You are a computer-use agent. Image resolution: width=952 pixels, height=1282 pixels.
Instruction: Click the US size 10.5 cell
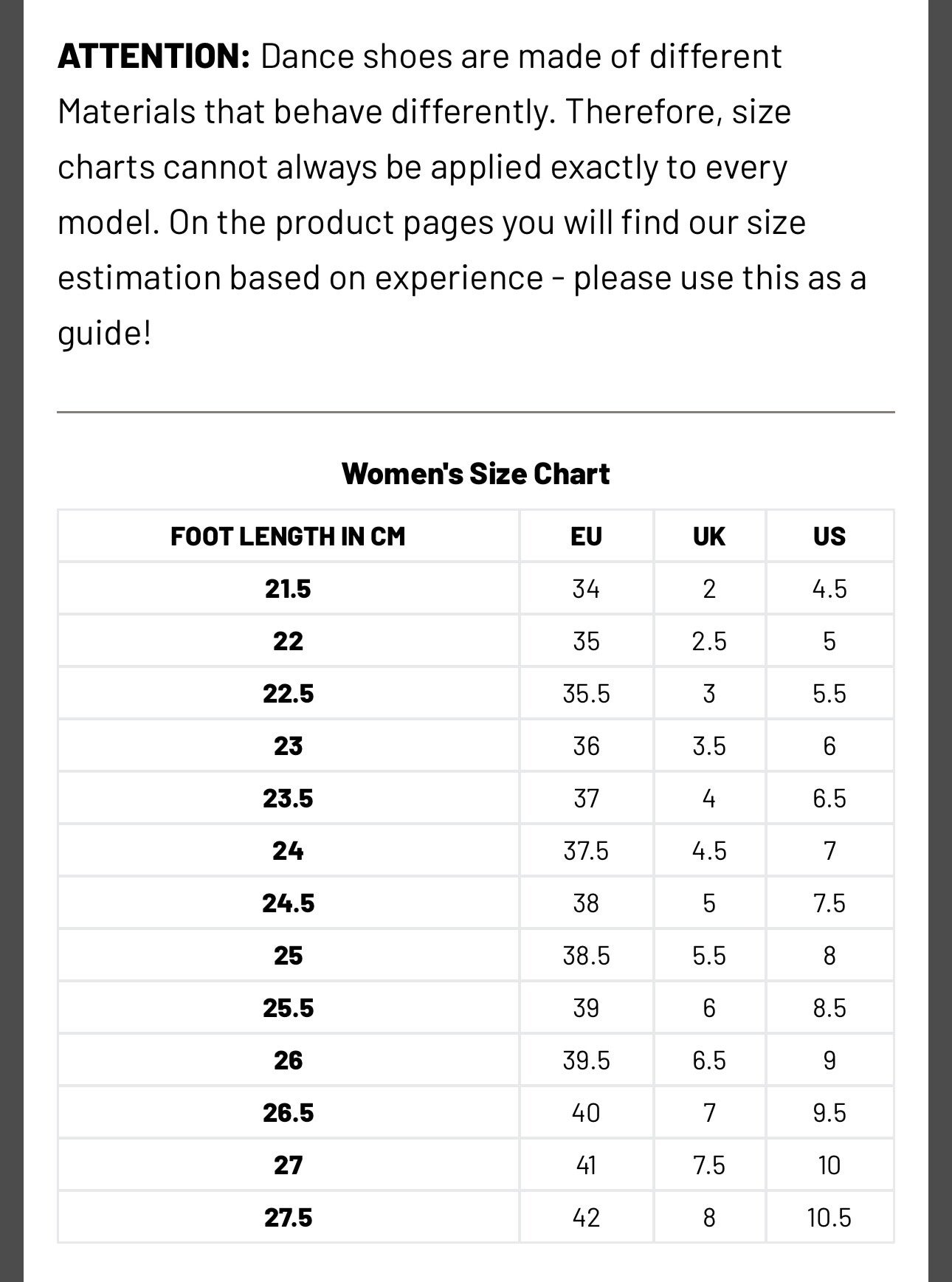point(829,1218)
